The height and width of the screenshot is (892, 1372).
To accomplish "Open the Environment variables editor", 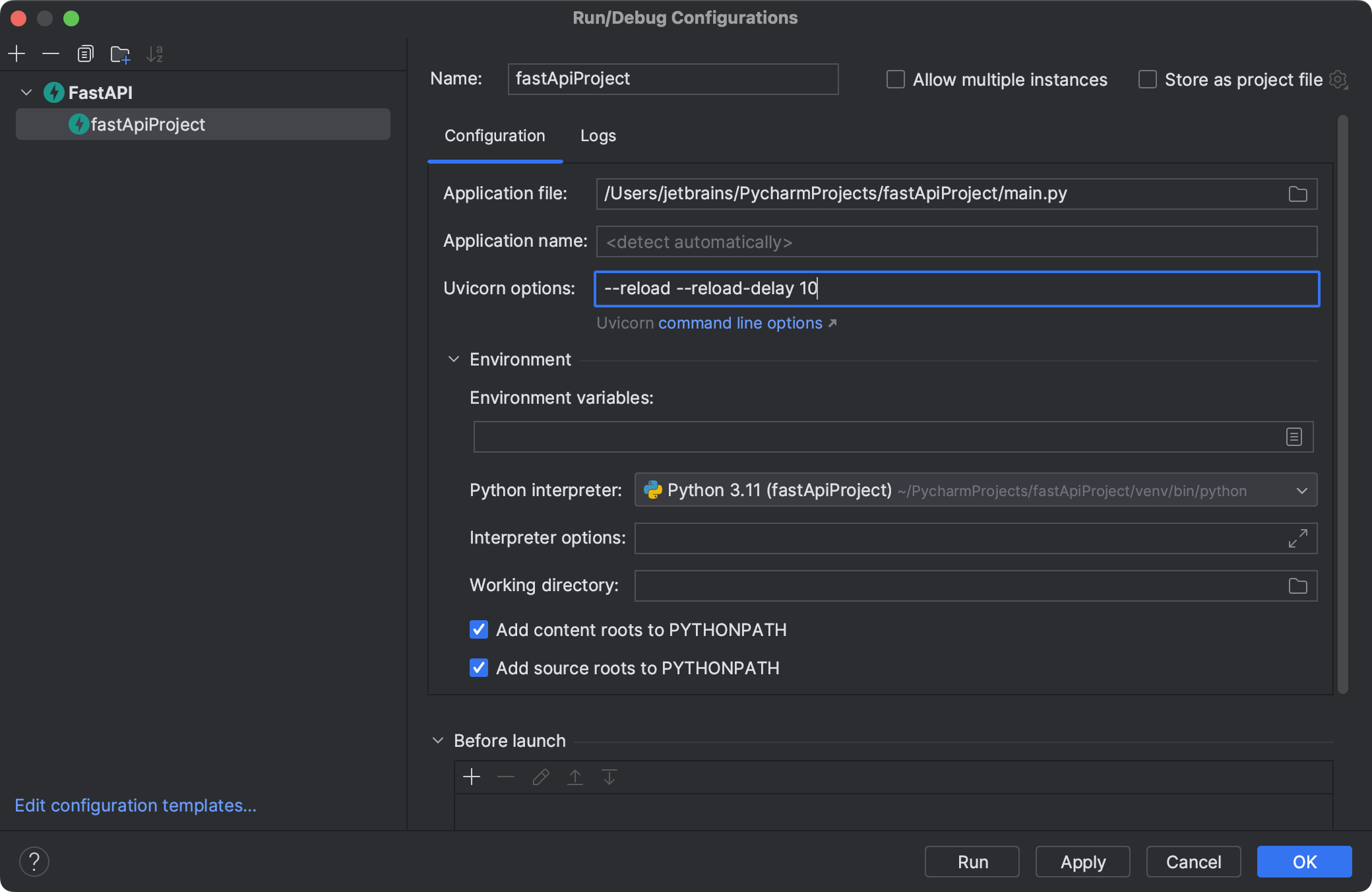I will (1294, 436).
